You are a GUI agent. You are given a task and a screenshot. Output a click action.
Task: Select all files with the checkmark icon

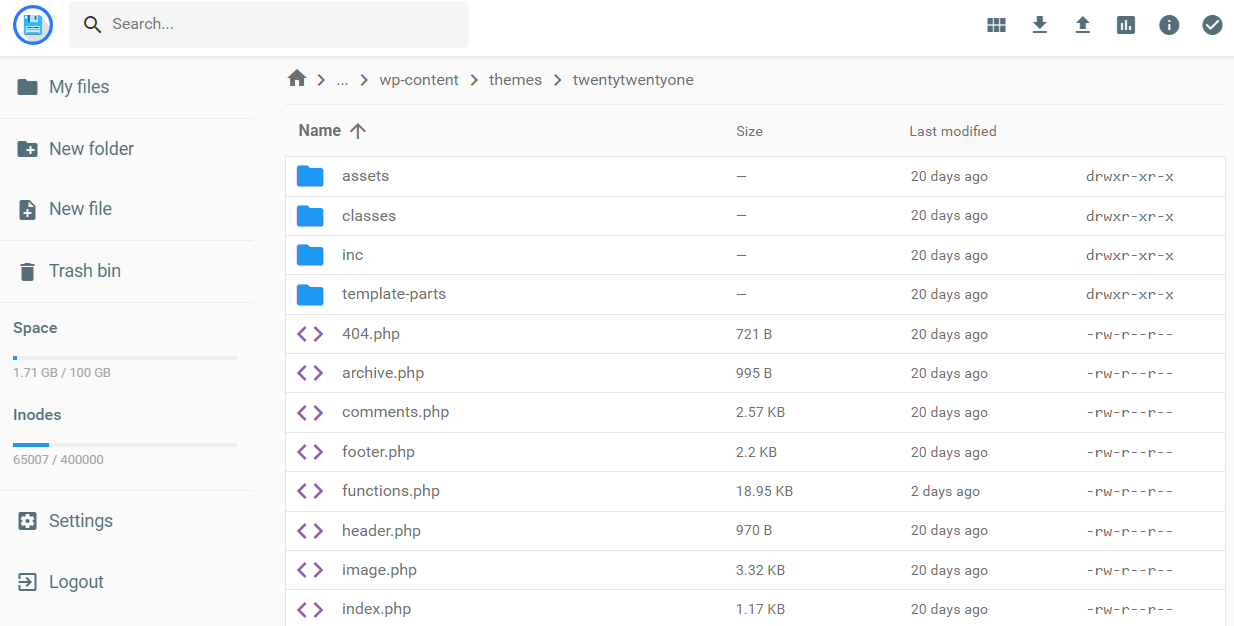tap(1212, 24)
